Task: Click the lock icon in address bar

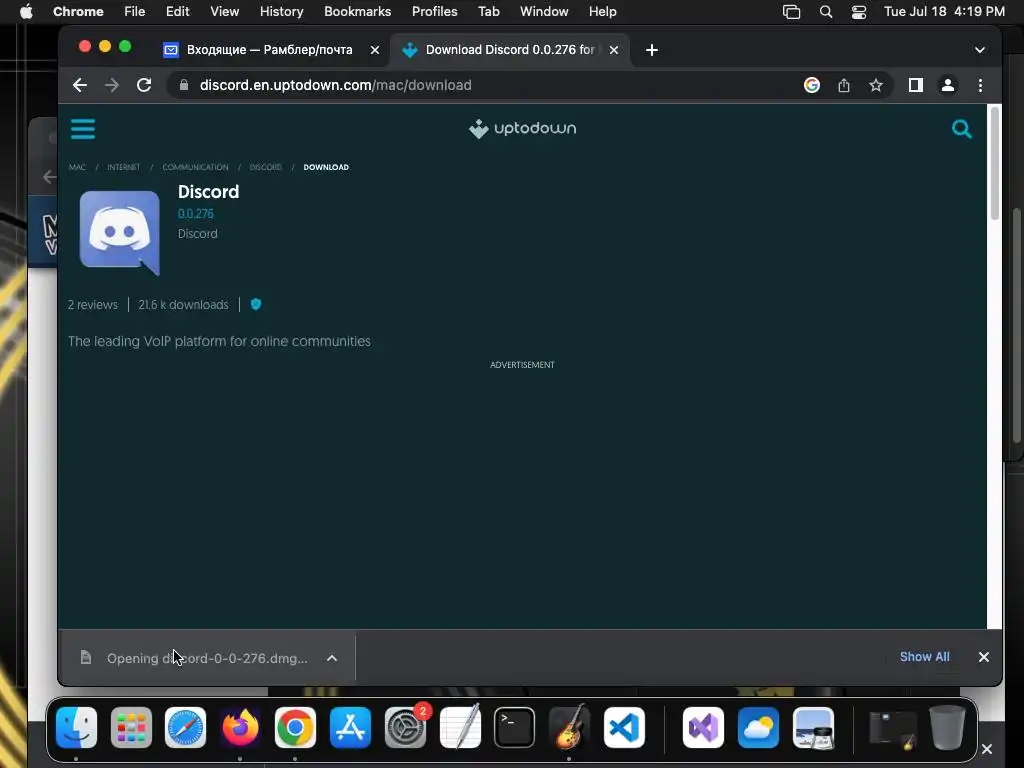Action: (184, 85)
